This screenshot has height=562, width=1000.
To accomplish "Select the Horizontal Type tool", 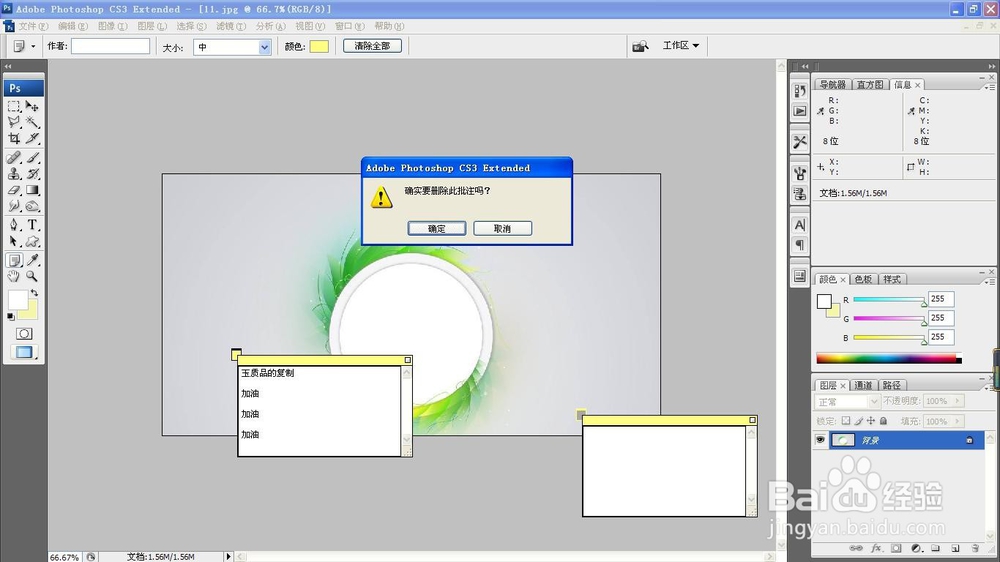I will 33,225.
